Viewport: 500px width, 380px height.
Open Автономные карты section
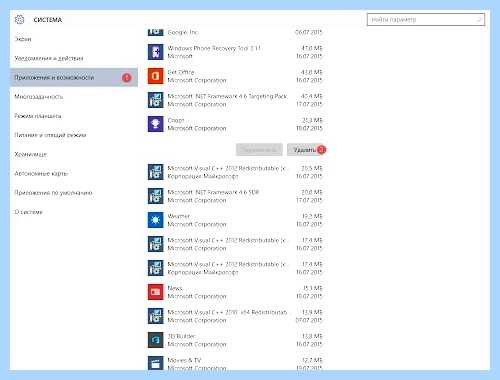[41, 173]
